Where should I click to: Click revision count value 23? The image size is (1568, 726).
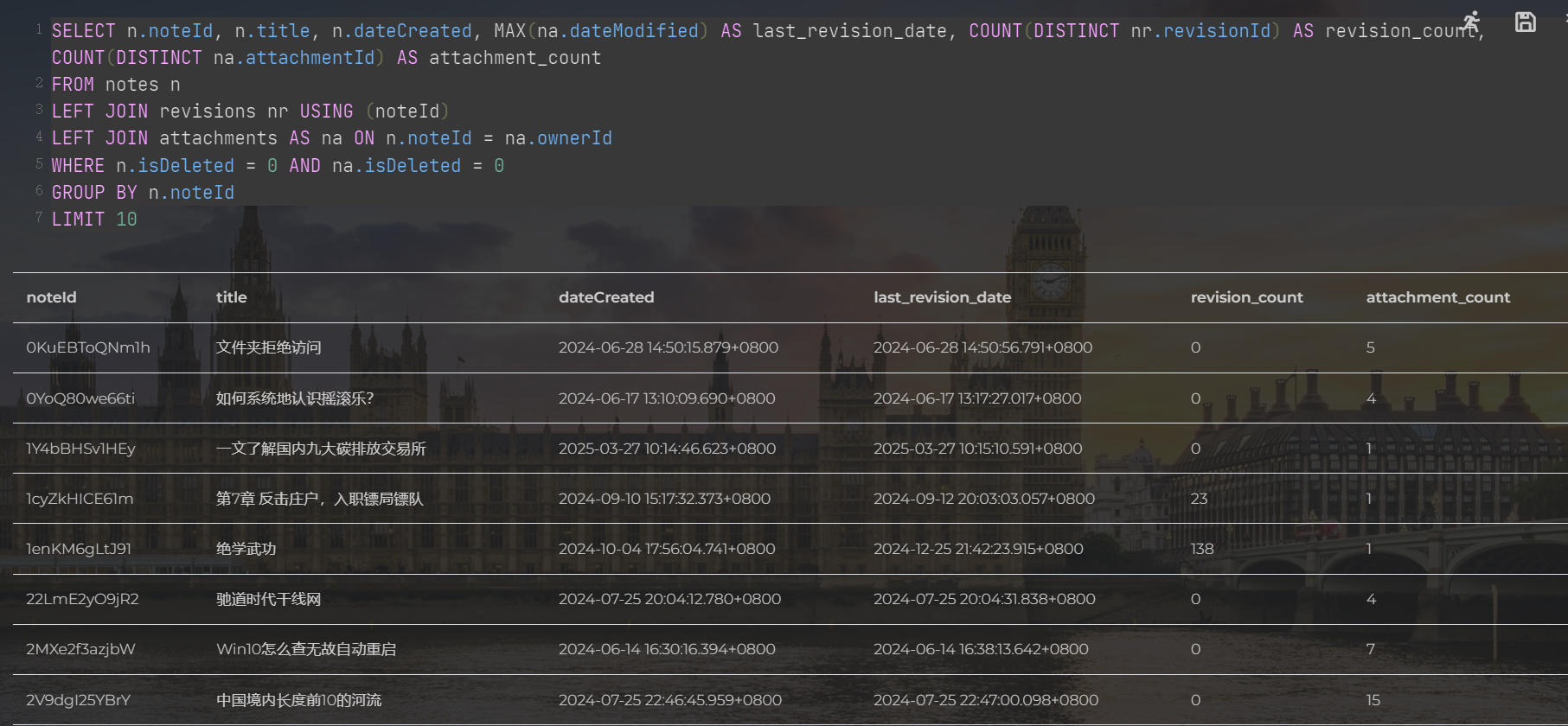point(1199,499)
